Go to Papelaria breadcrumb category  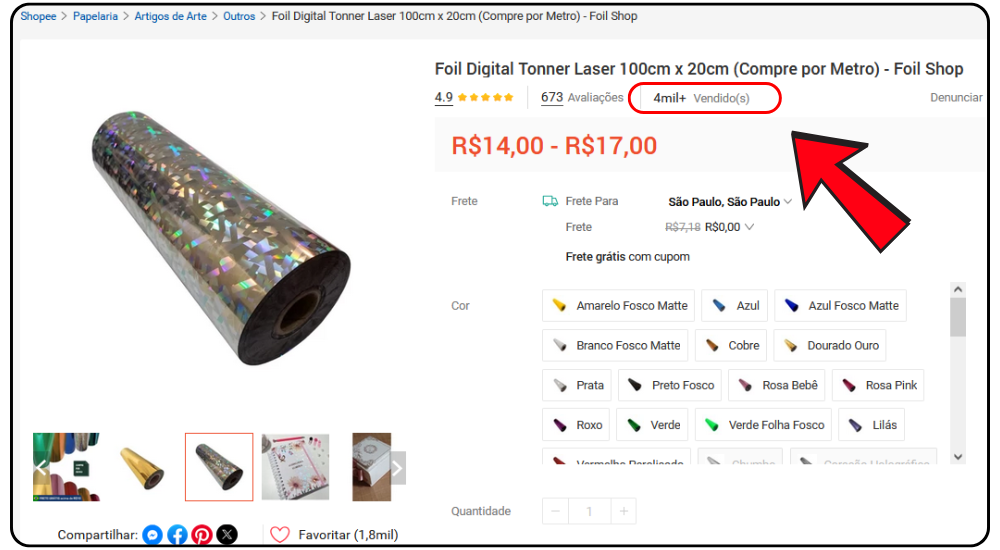point(95,16)
